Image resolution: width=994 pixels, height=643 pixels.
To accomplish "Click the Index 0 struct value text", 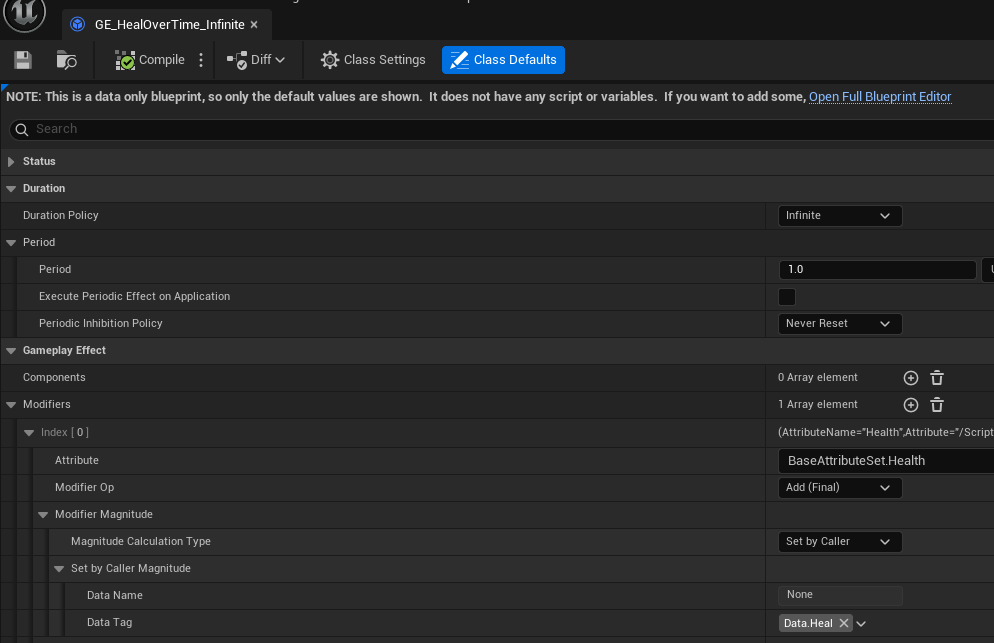I will pos(886,432).
